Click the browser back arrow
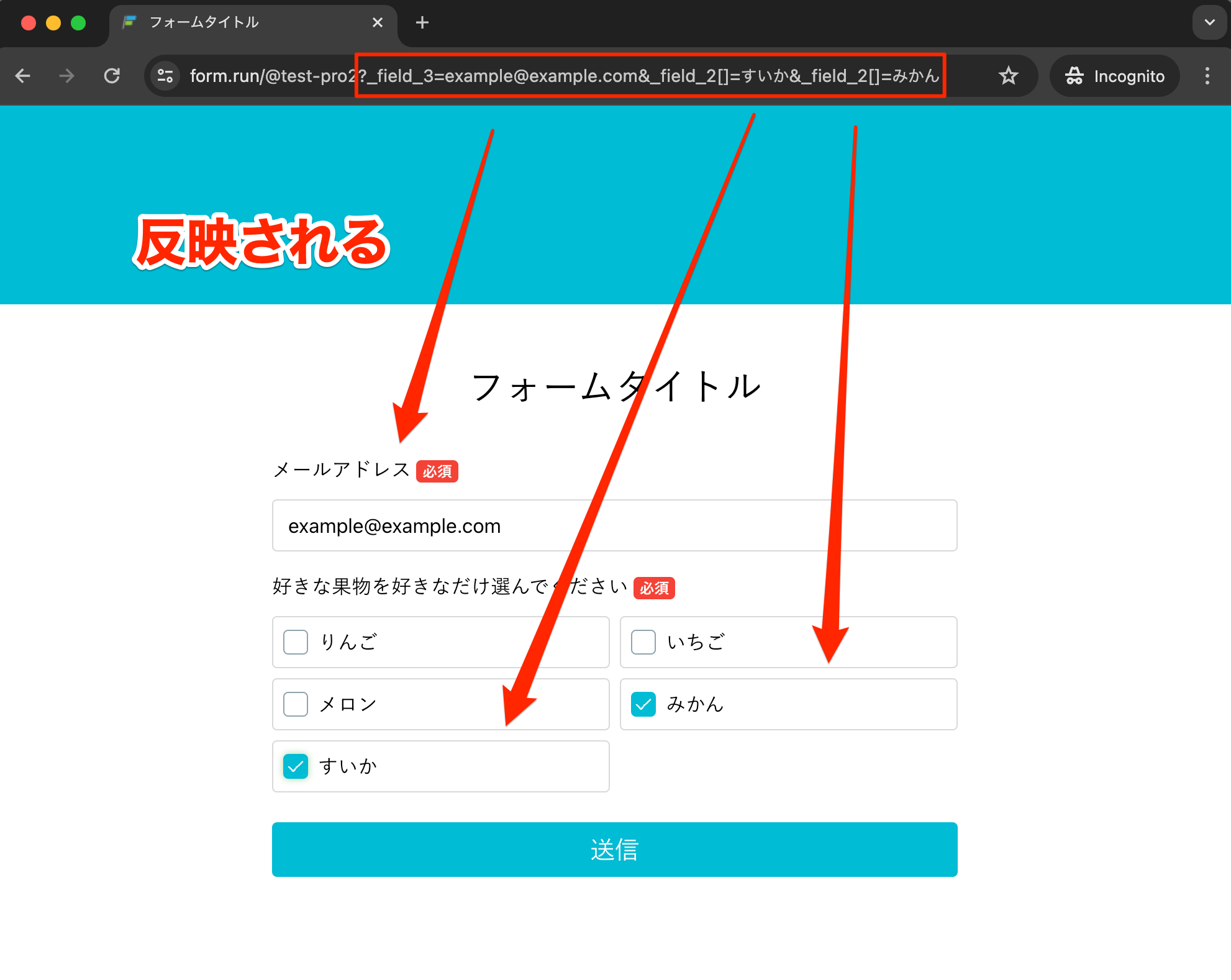1231x980 pixels. (x=23, y=76)
